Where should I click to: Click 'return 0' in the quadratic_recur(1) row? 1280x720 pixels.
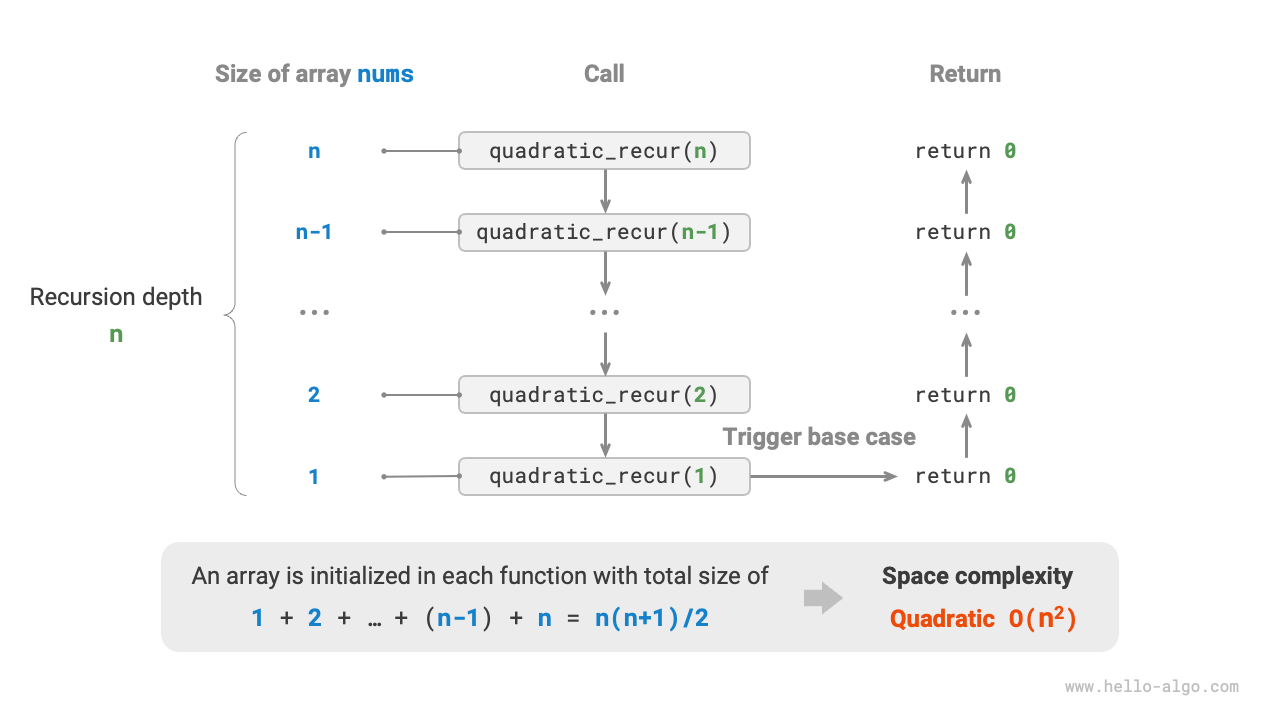point(965,476)
